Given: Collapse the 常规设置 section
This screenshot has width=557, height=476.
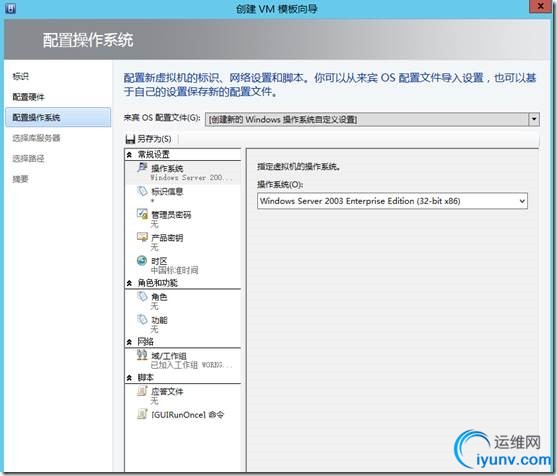Looking at the screenshot, I should [x=129, y=155].
